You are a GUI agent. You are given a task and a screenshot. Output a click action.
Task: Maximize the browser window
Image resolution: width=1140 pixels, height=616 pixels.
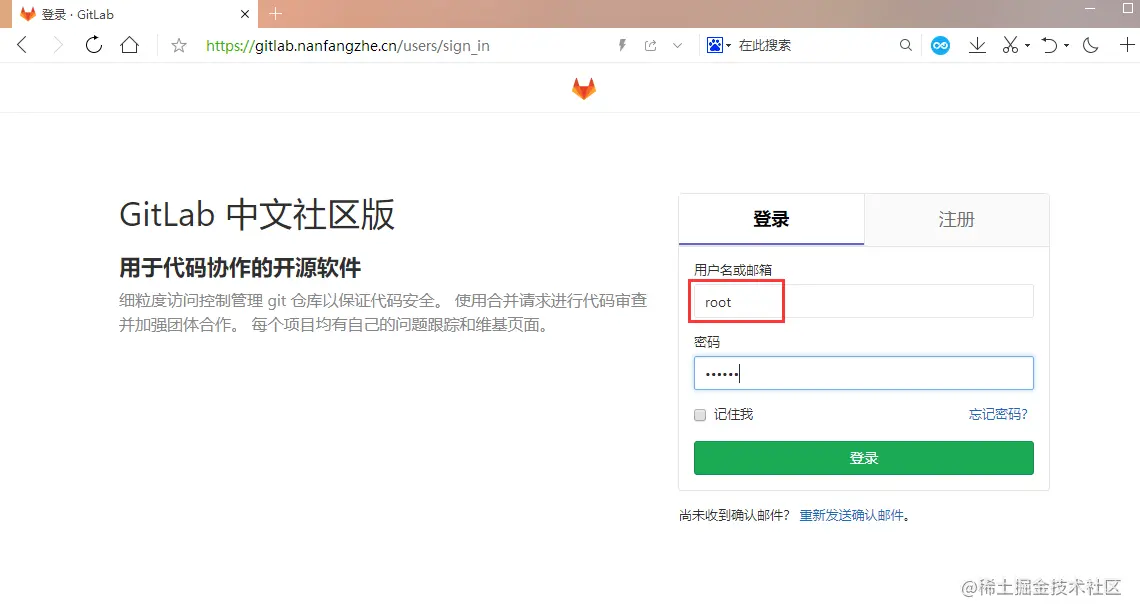(1128, 9)
